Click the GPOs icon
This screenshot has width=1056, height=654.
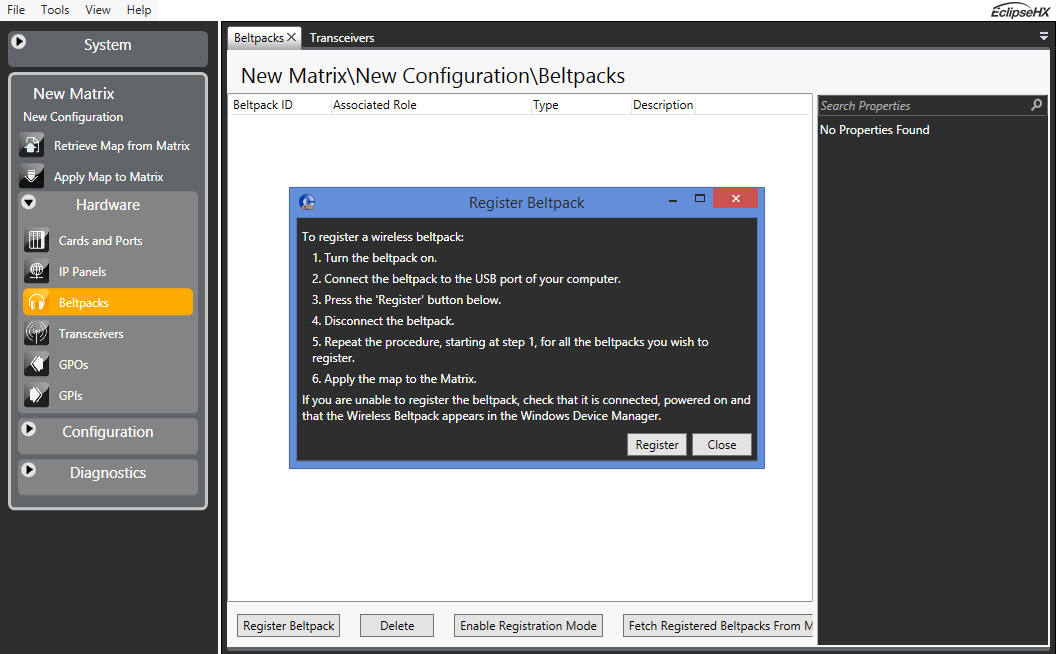coord(36,364)
